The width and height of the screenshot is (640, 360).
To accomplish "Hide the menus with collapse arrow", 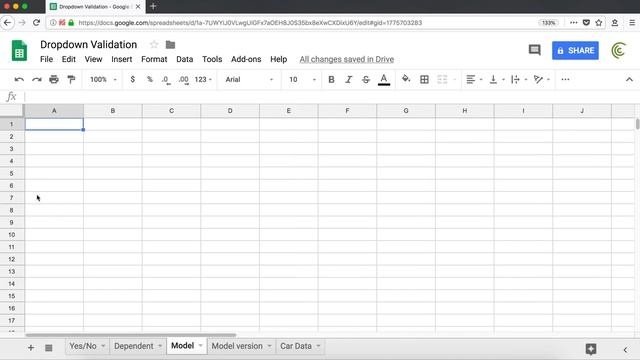I will click(x=629, y=80).
